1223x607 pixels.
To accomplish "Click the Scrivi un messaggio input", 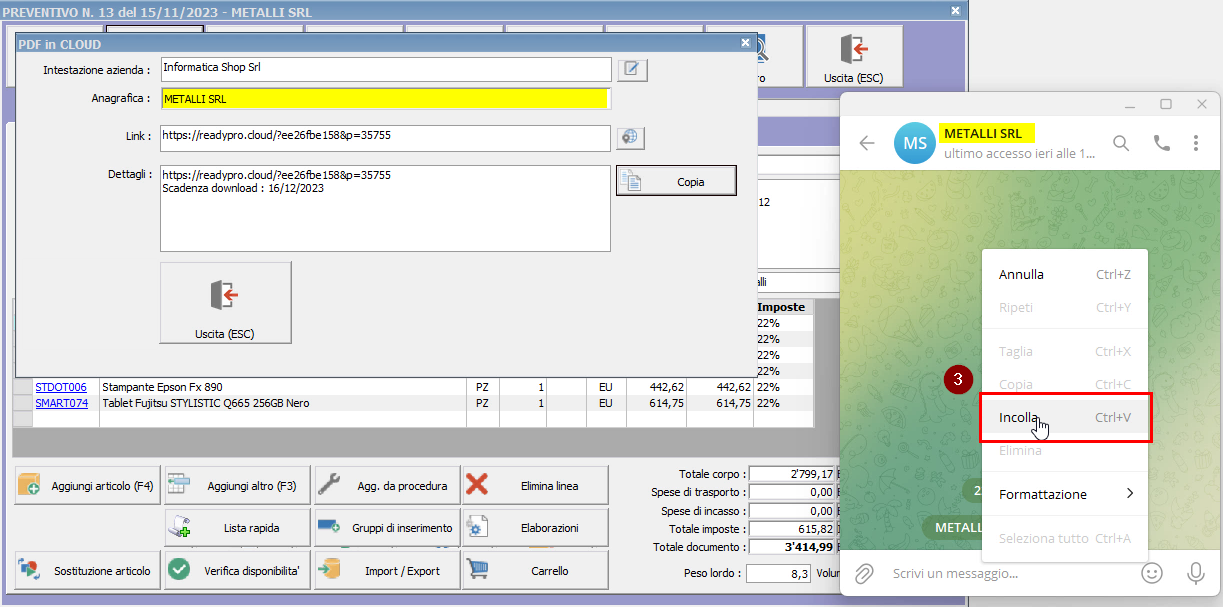I will [x=1010, y=573].
